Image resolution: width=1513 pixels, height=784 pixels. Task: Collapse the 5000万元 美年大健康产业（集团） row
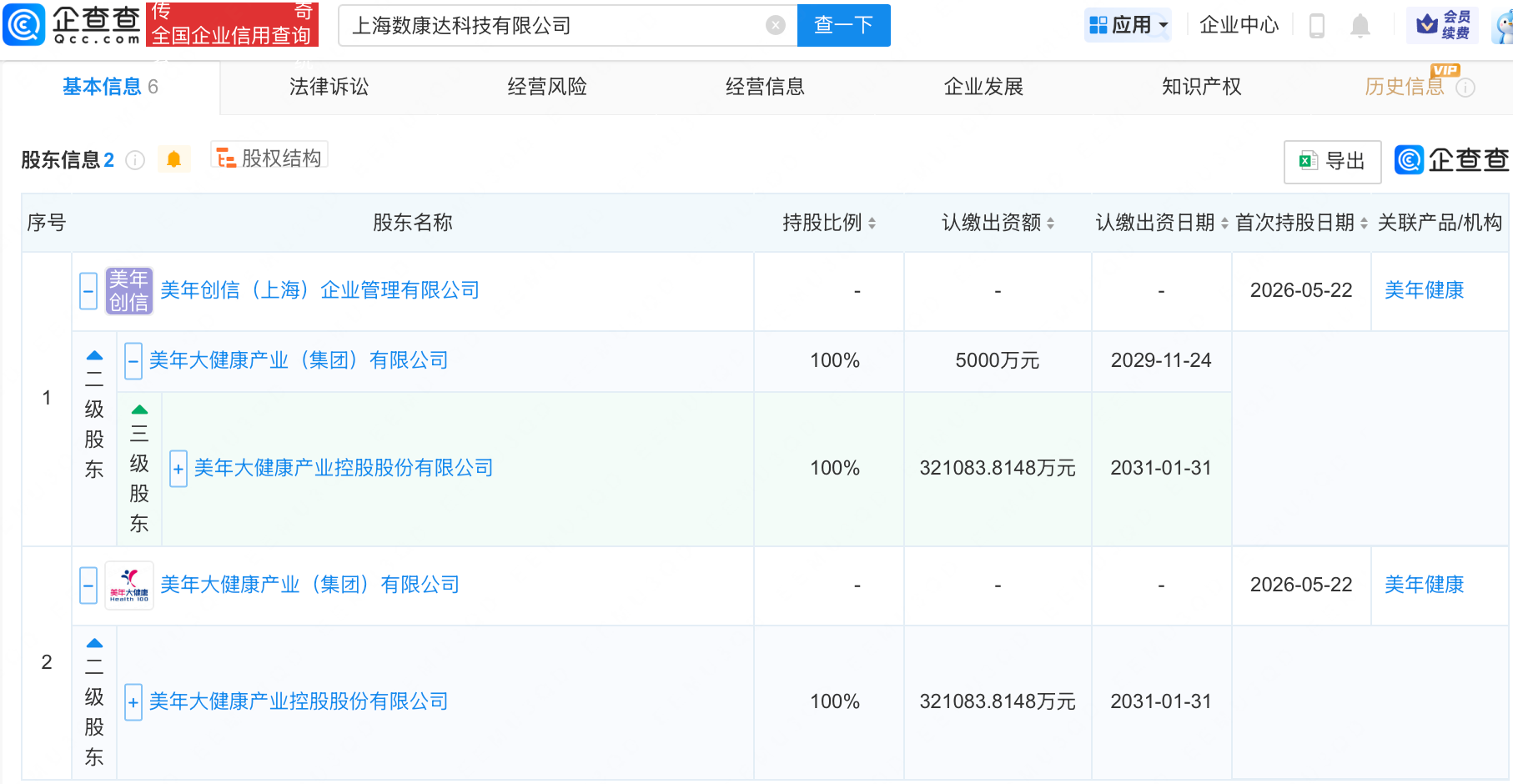click(x=133, y=361)
